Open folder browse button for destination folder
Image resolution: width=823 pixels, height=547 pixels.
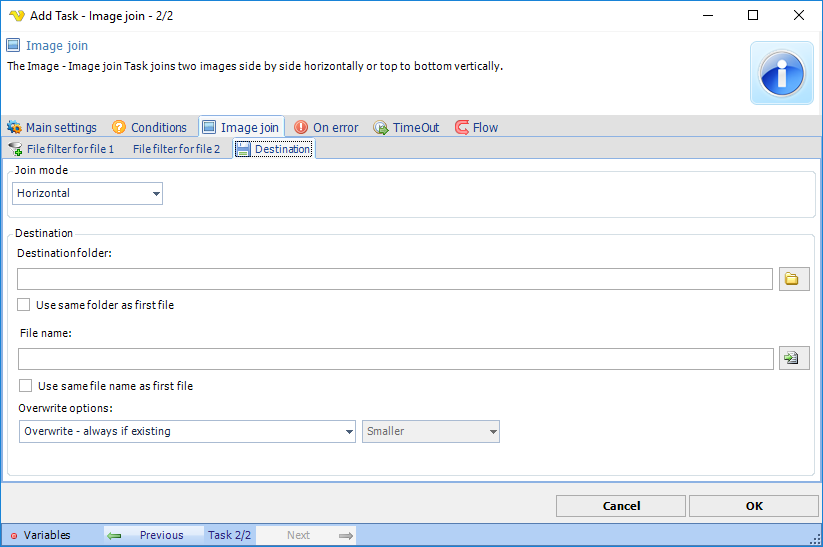794,279
